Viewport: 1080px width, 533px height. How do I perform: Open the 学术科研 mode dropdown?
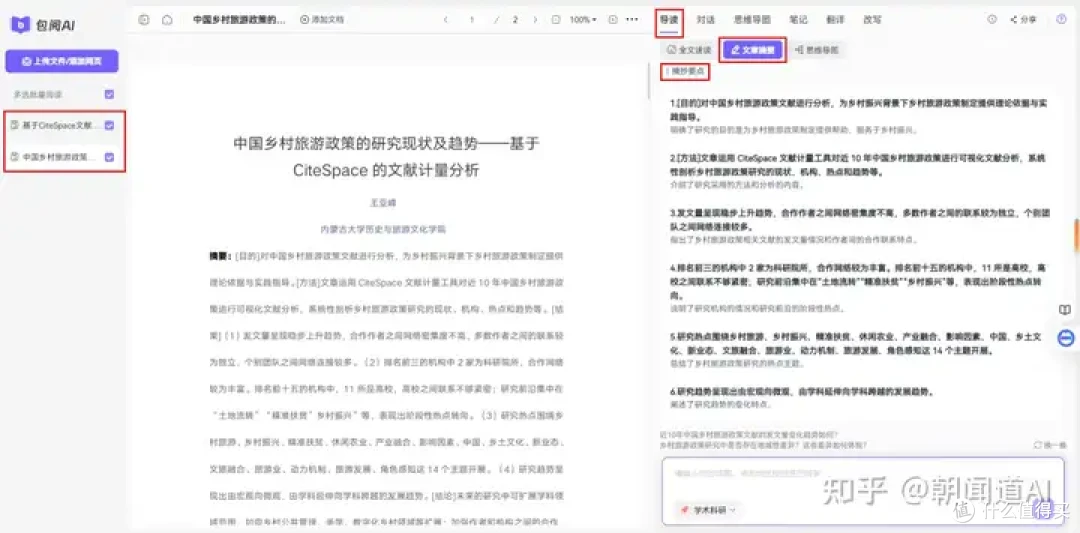[708, 510]
